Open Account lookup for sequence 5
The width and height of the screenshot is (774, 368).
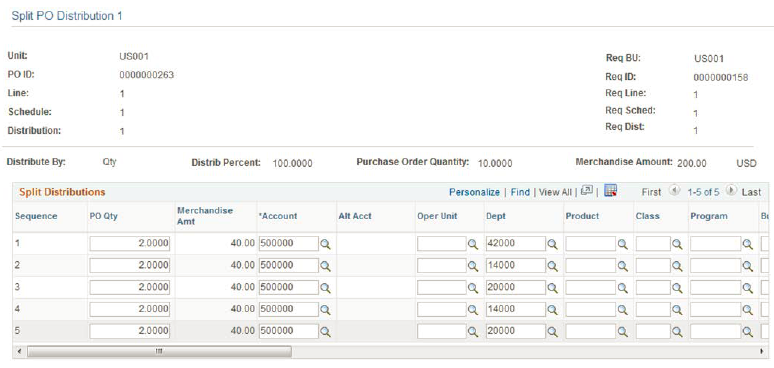click(x=325, y=331)
